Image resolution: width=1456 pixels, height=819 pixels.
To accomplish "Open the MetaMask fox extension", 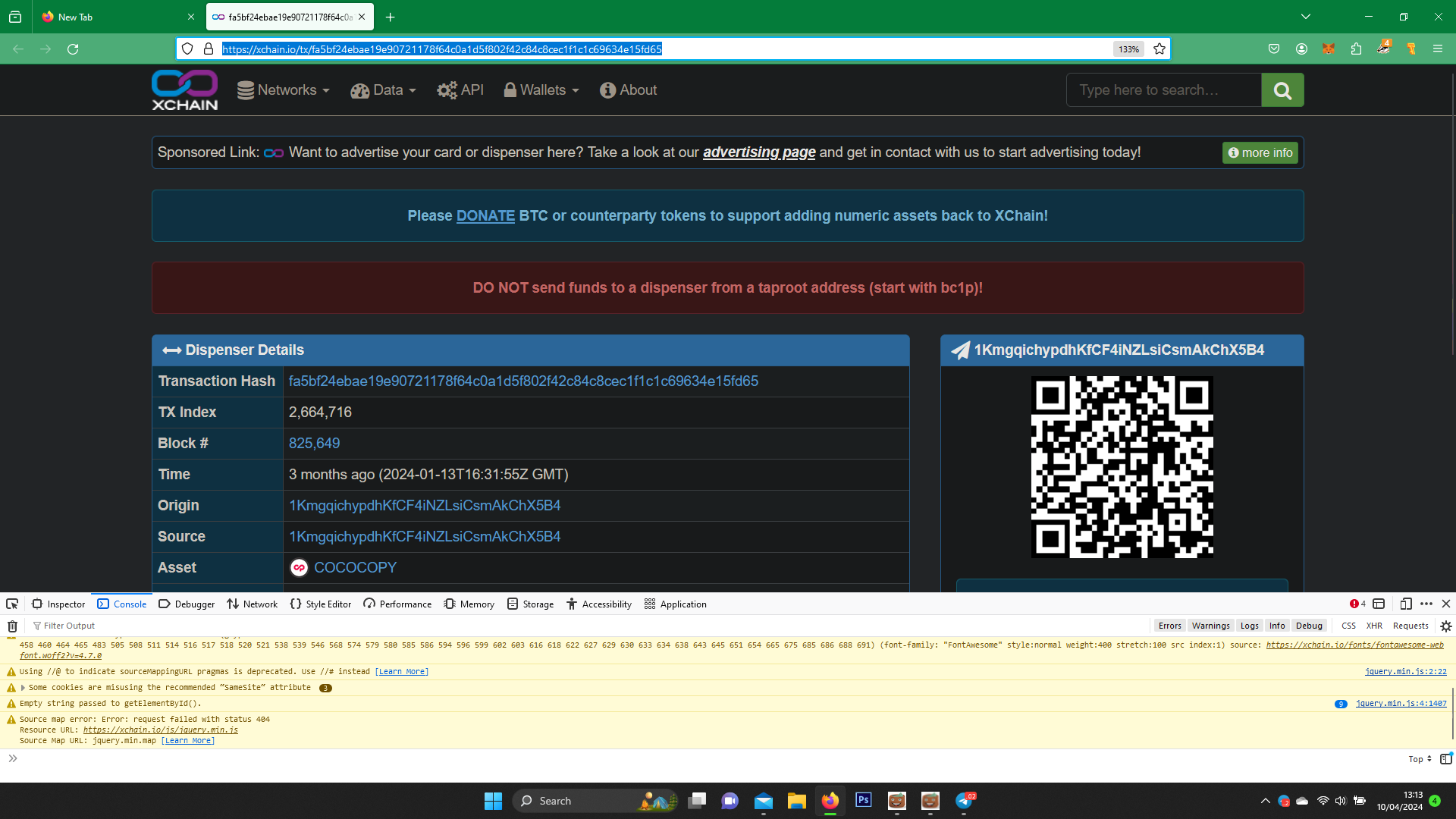I will 1329,49.
